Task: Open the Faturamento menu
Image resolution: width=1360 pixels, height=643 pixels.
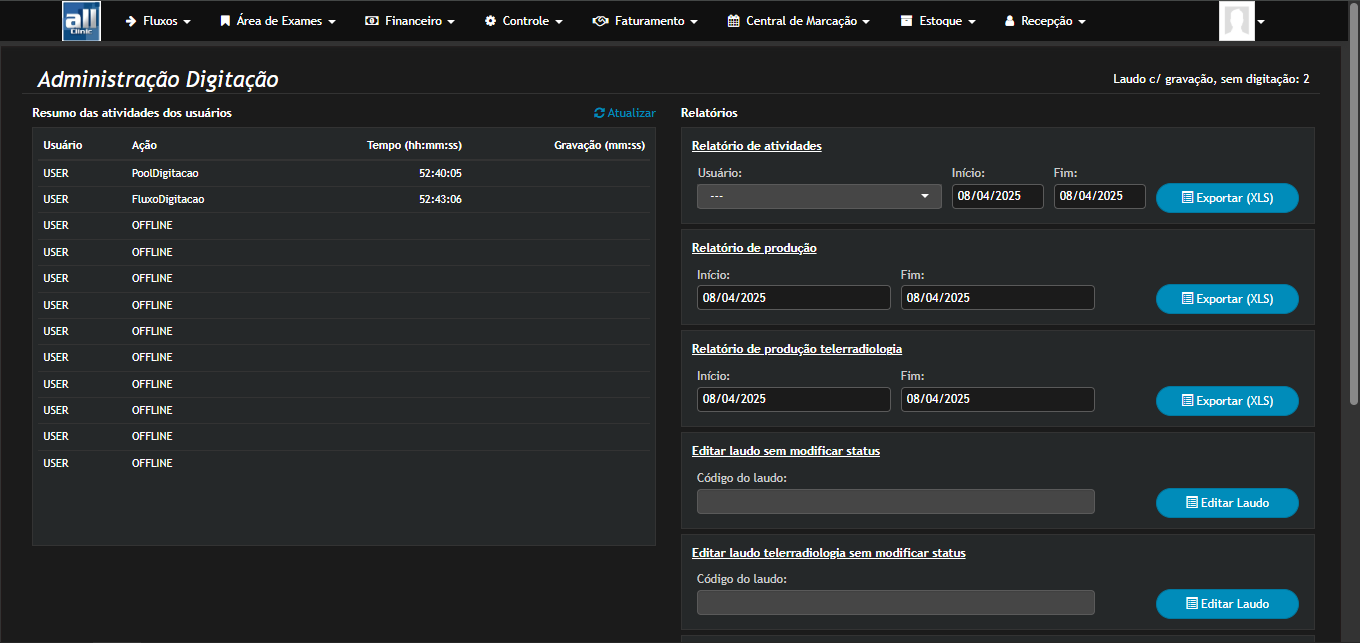Action: (x=645, y=20)
